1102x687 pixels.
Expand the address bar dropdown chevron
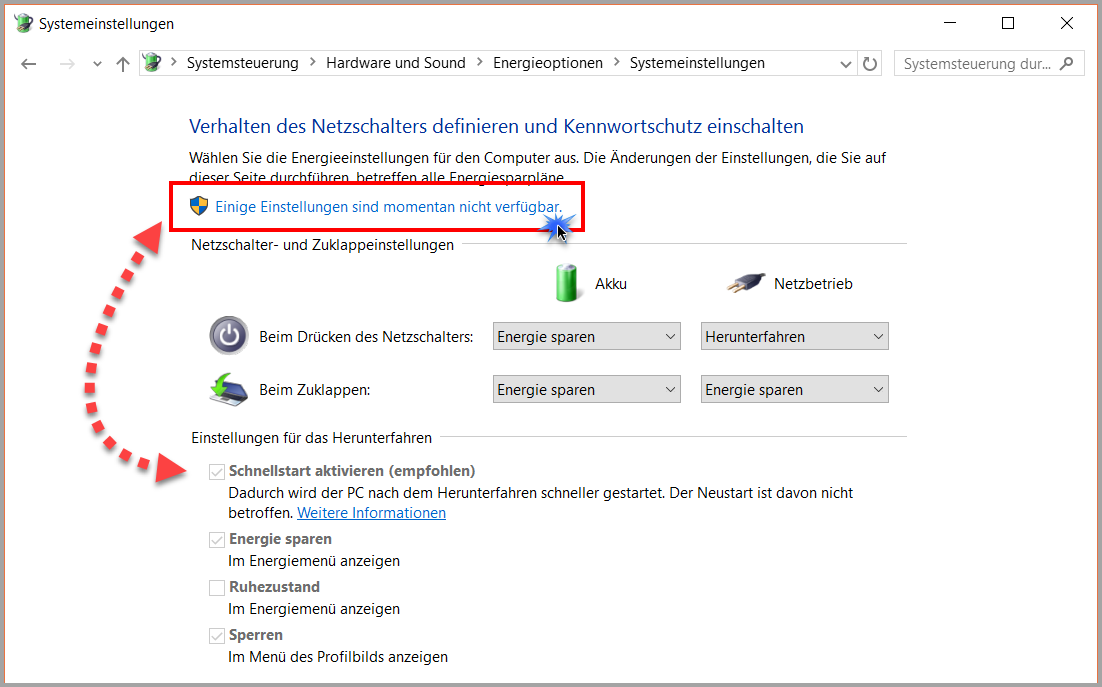(845, 63)
